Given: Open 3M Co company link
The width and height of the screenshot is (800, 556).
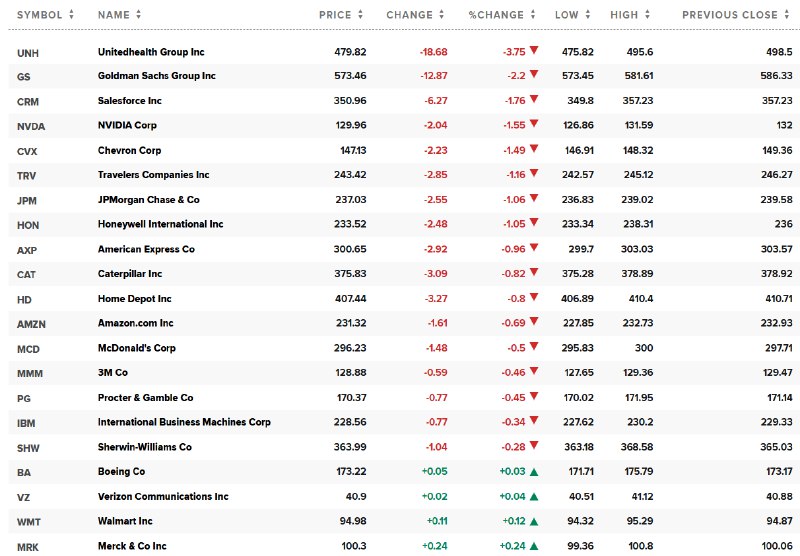Looking at the screenshot, I should point(113,373).
